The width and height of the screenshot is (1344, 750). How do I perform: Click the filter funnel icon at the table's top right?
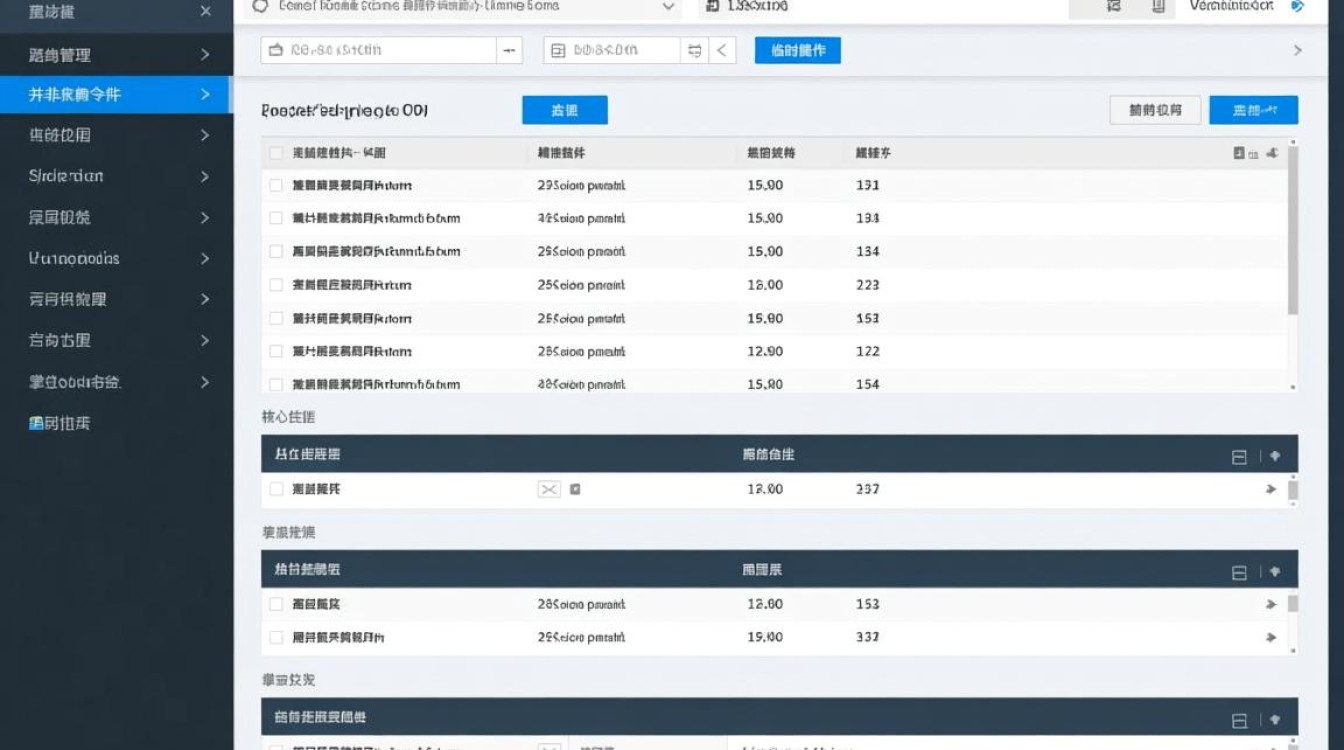[x=1271, y=153]
